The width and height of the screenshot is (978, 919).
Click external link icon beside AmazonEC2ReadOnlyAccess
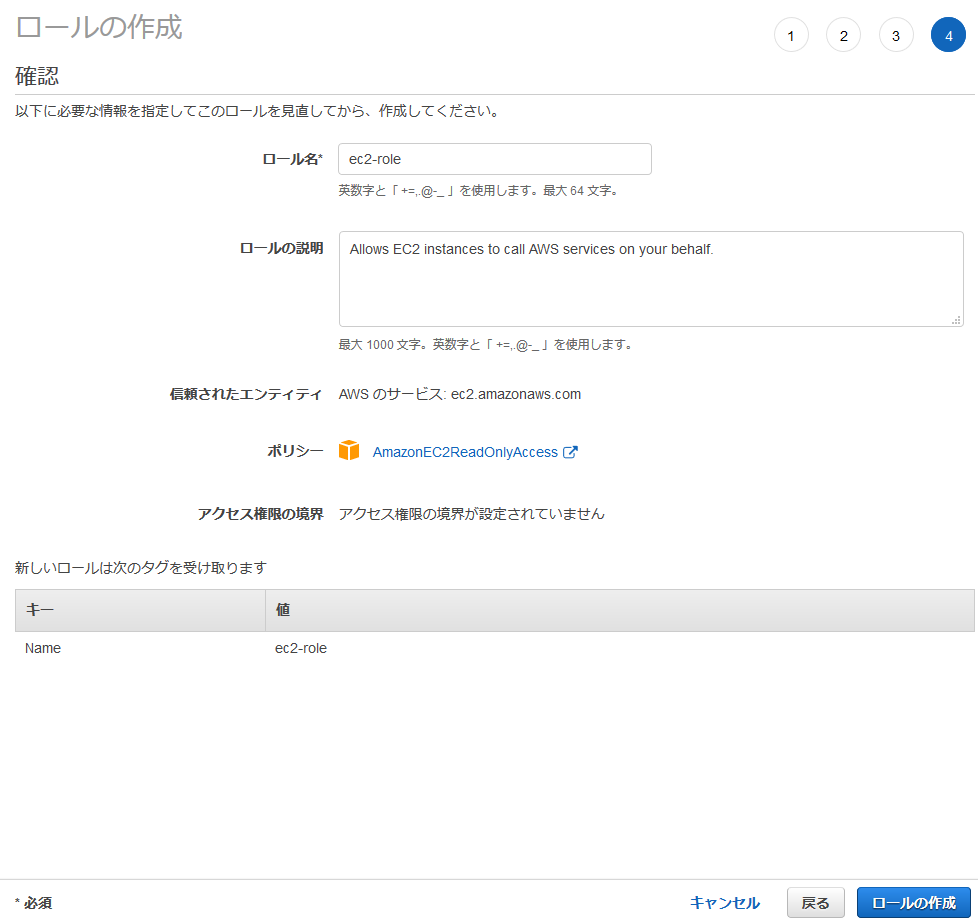pyautogui.click(x=570, y=452)
